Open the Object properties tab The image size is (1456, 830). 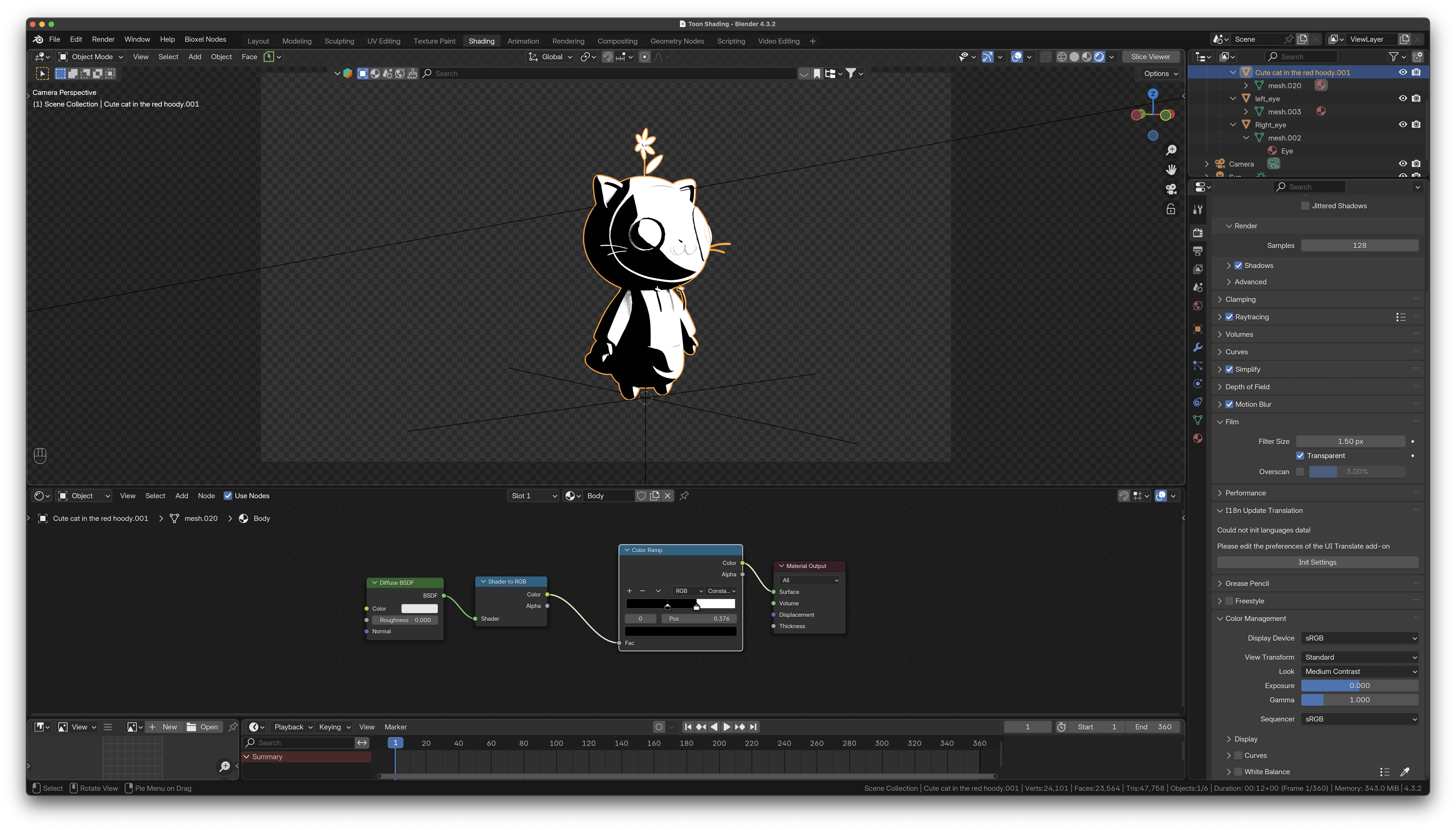(1198, 329)
